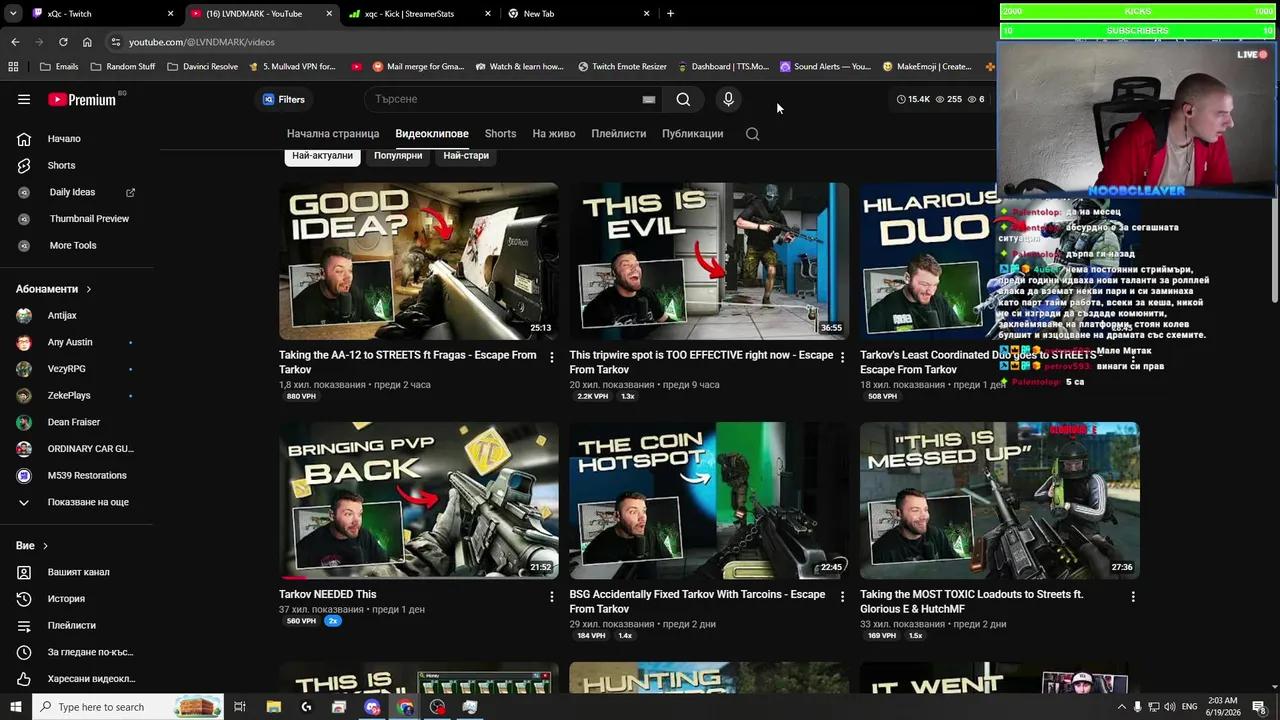This screenshot has width=1280, height=720.
Task: Click the browser home button
Action: pyautogui.click(x=87, y=42)
